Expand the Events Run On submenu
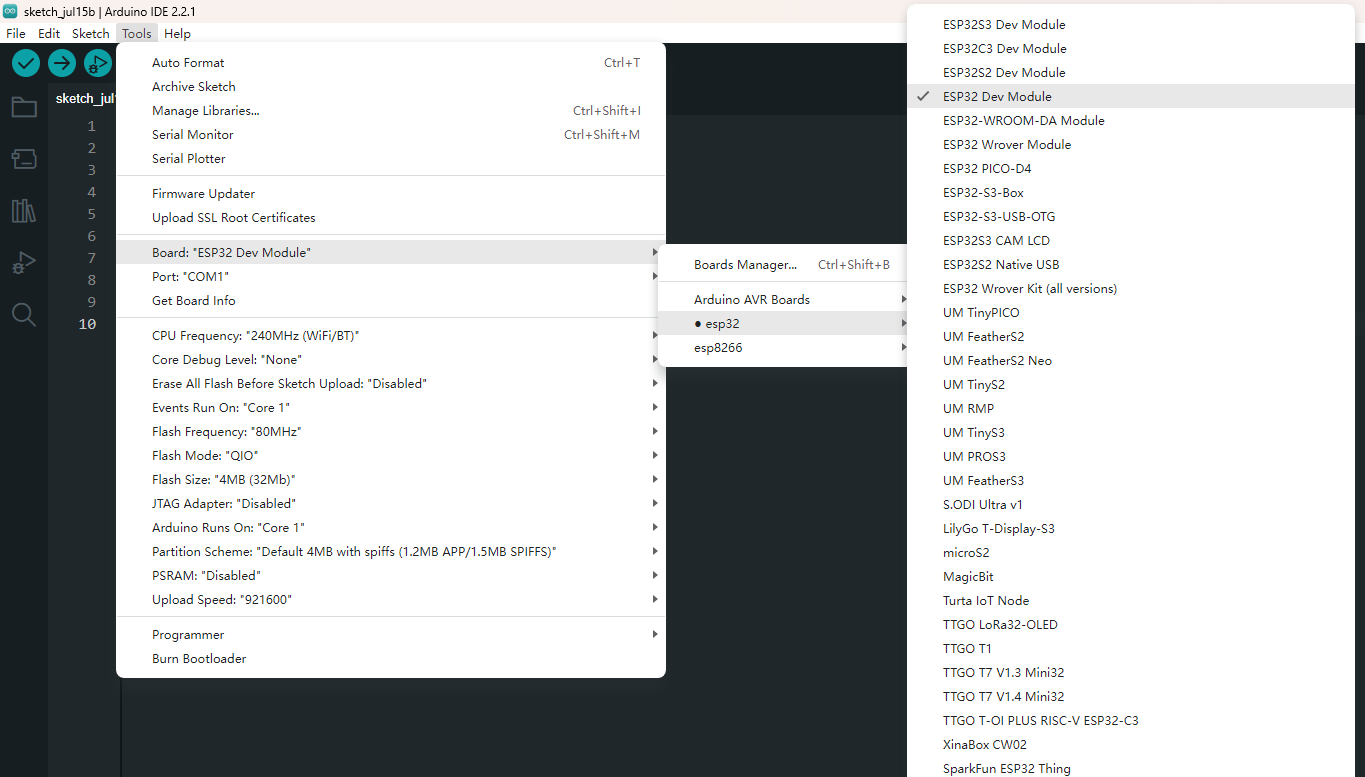 [x=391, y=408]
